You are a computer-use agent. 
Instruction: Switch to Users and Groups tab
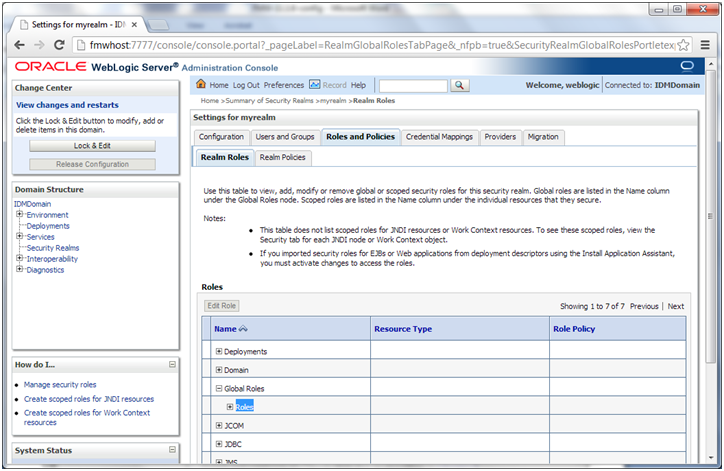tap(285, 137)
